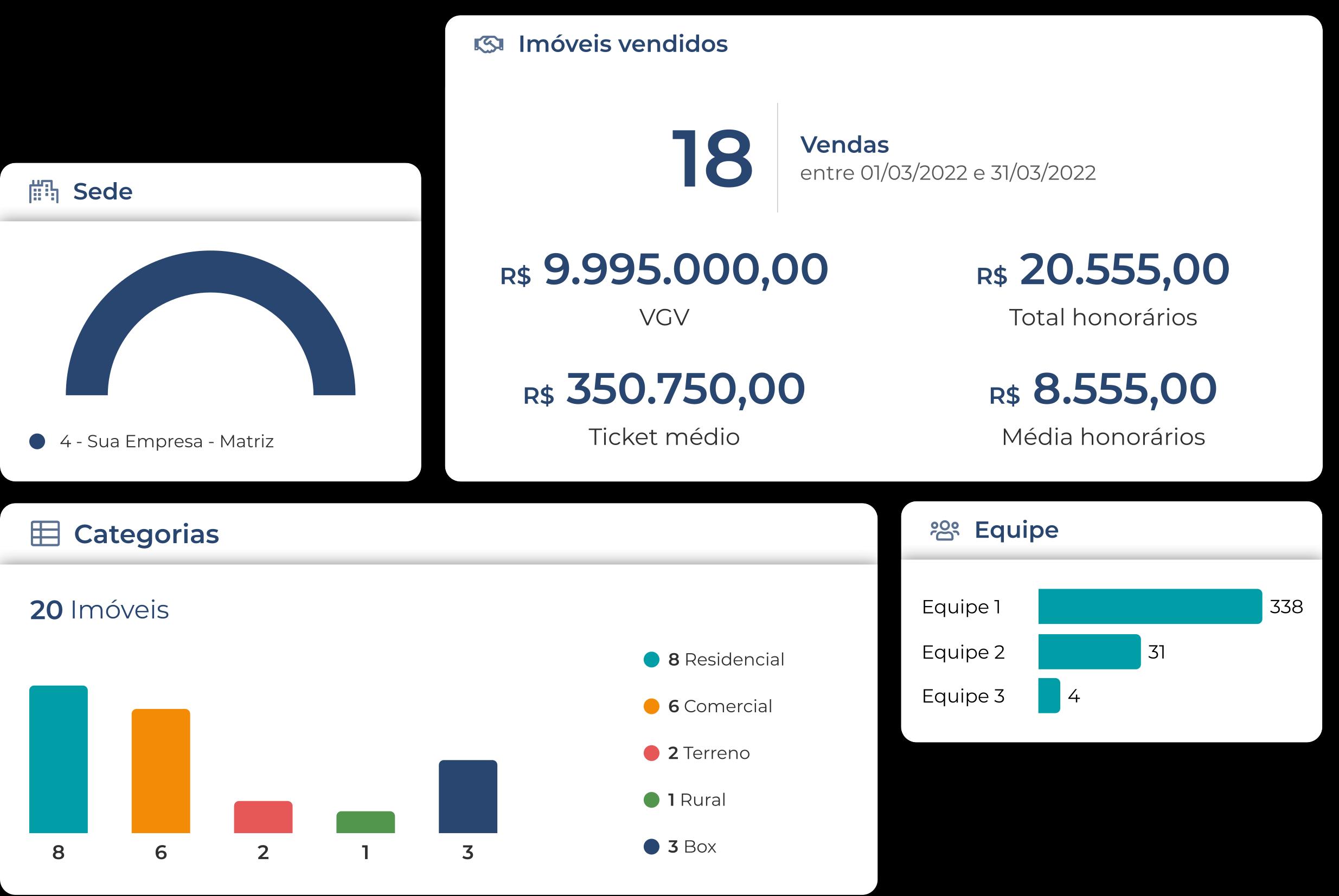Screen dimensions: 1339x896
Task: Click the Equipe 1 row label
Action: pos(962,607)
